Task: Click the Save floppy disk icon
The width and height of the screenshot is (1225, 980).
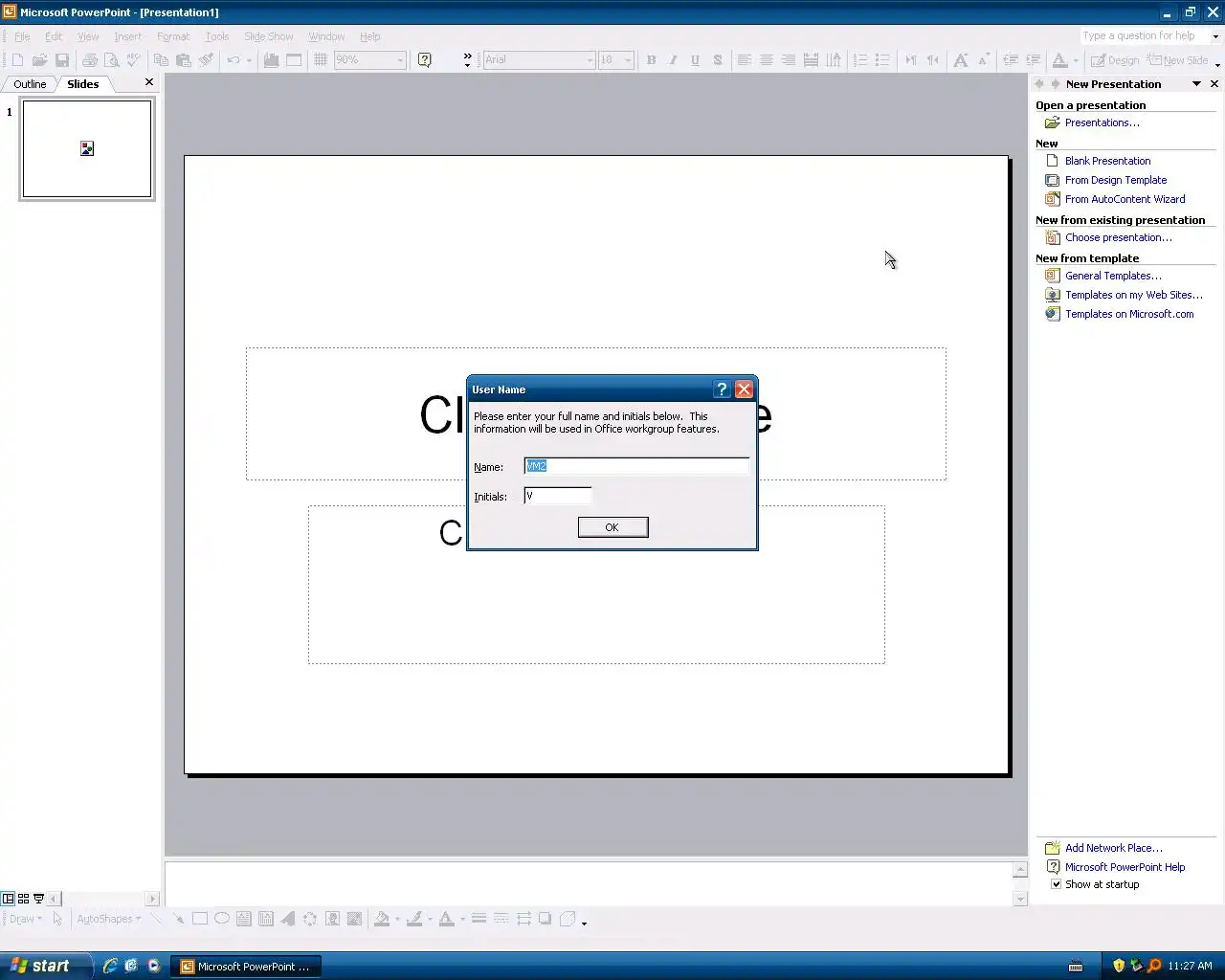Action: point(62,60)
